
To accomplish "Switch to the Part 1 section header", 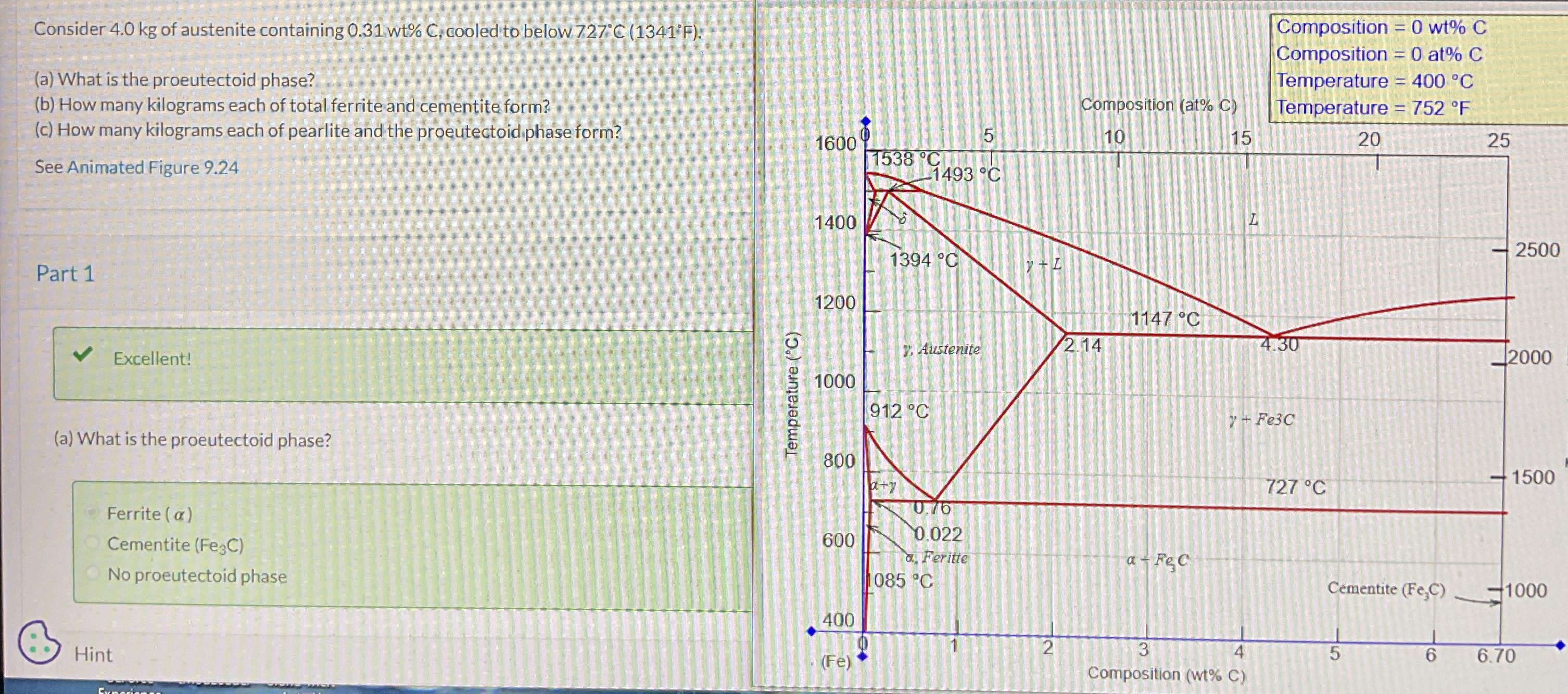I will pyautogui.click(x=64, y=274).
